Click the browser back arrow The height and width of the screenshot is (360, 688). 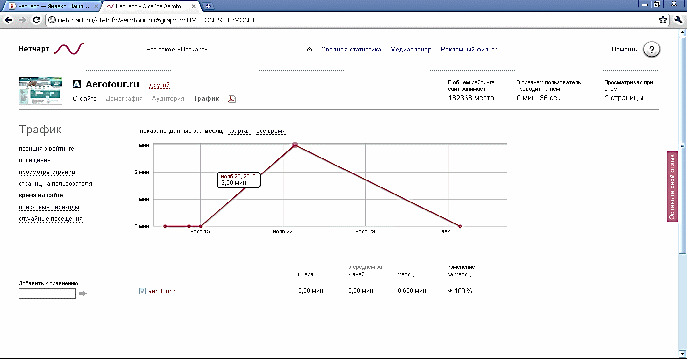tap(8, 20)
